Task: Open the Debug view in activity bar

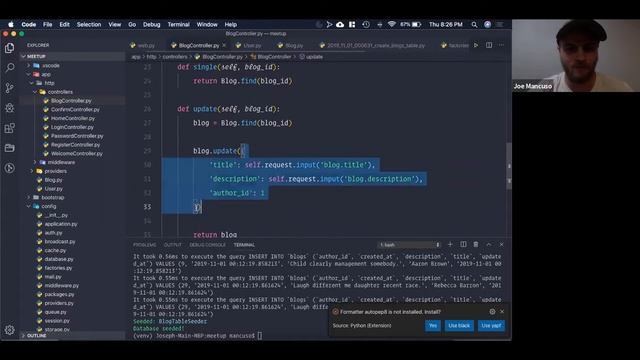Action: click(9, 108)
